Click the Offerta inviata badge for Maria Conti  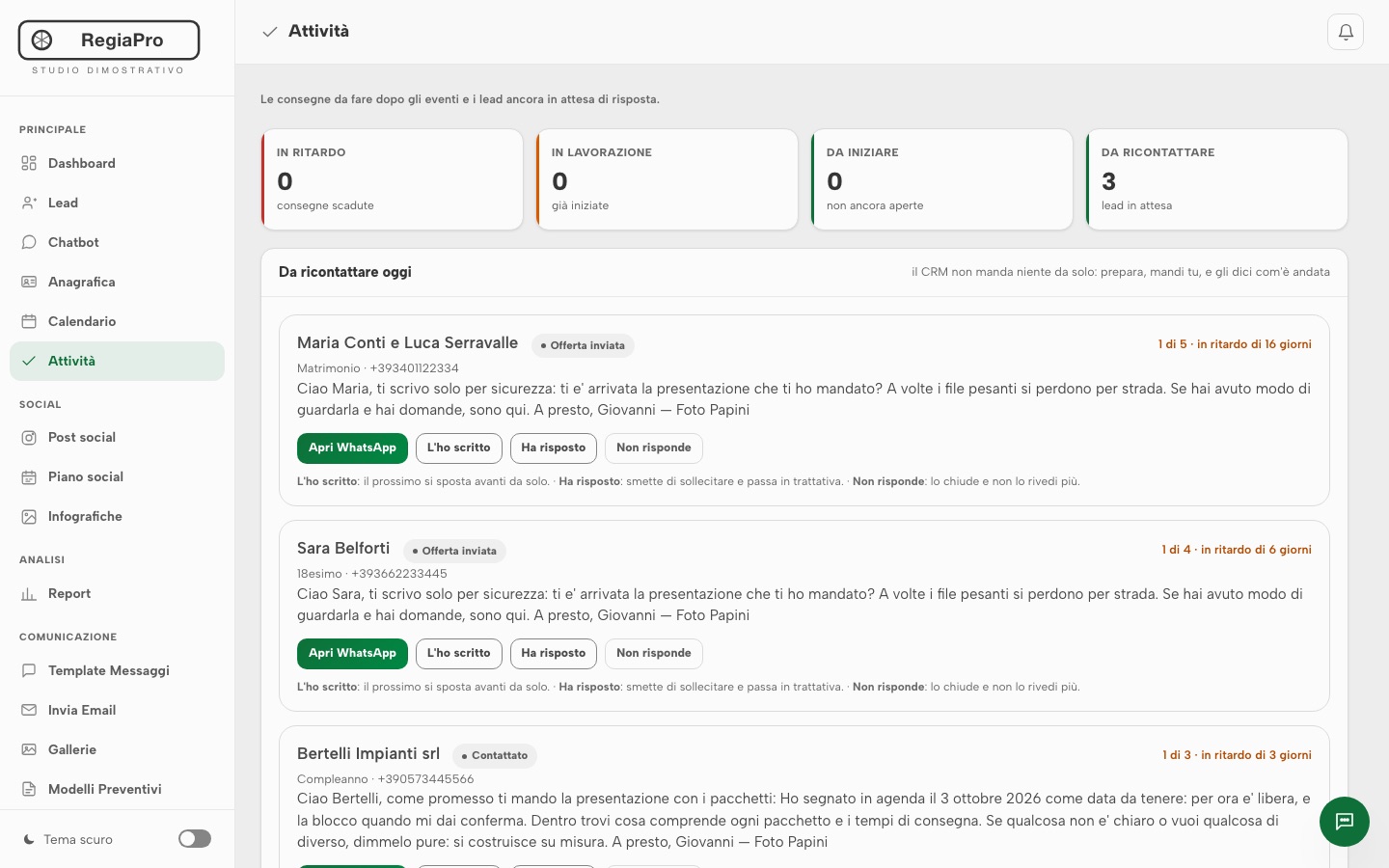[583, 345]
